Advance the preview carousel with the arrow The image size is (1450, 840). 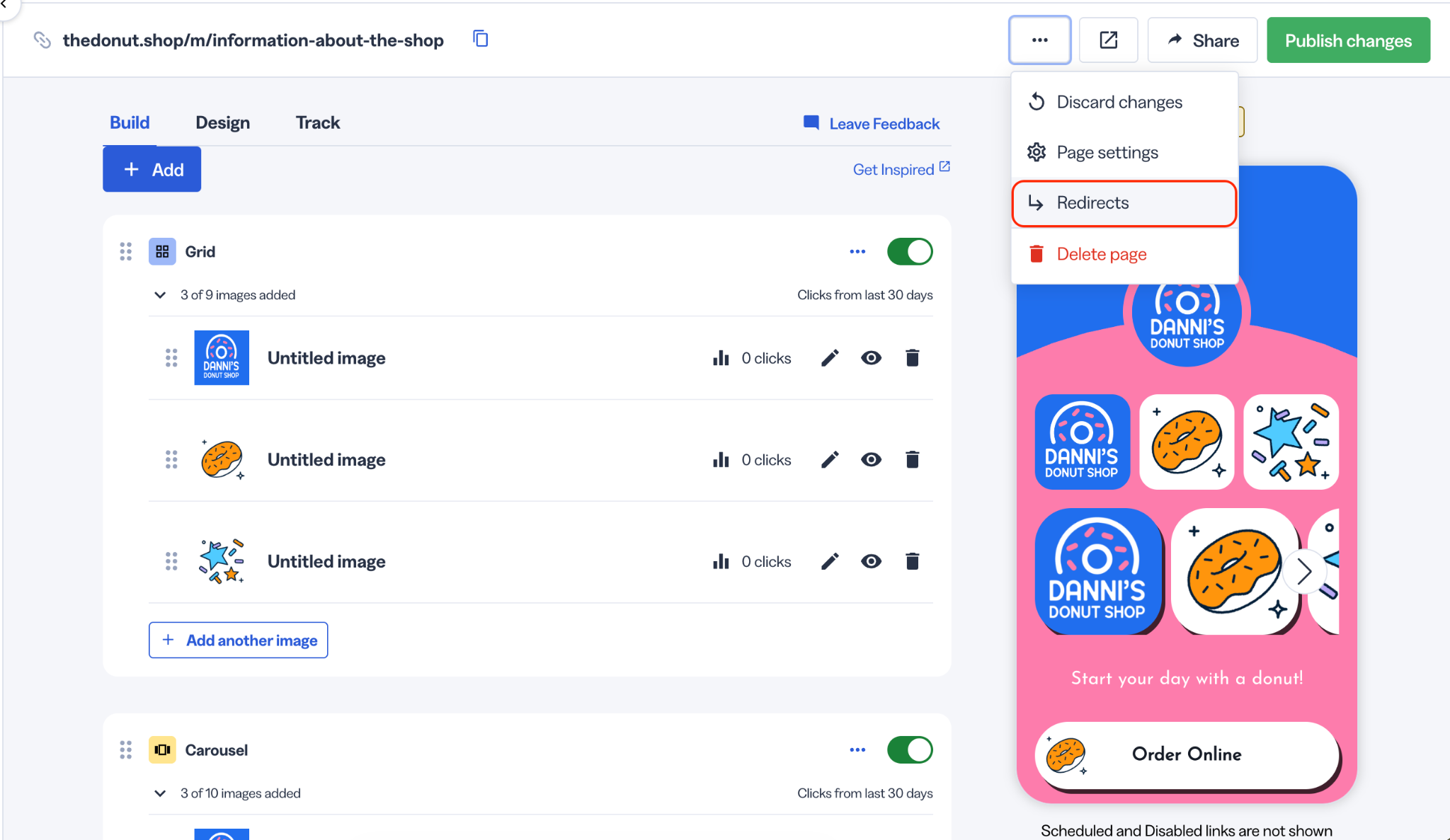point(1305,572)
